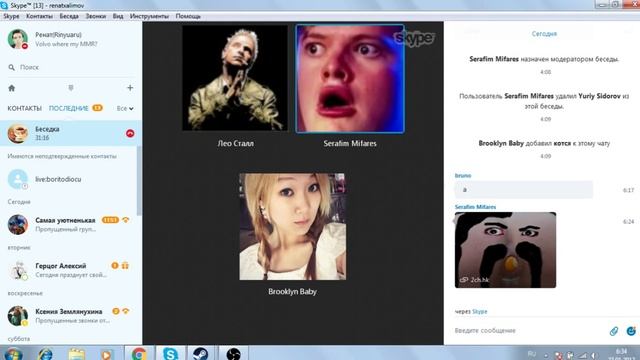Click Ксения Землянухина avatar
This screenshot has width=640, height=360.
[x=18, y=316]
